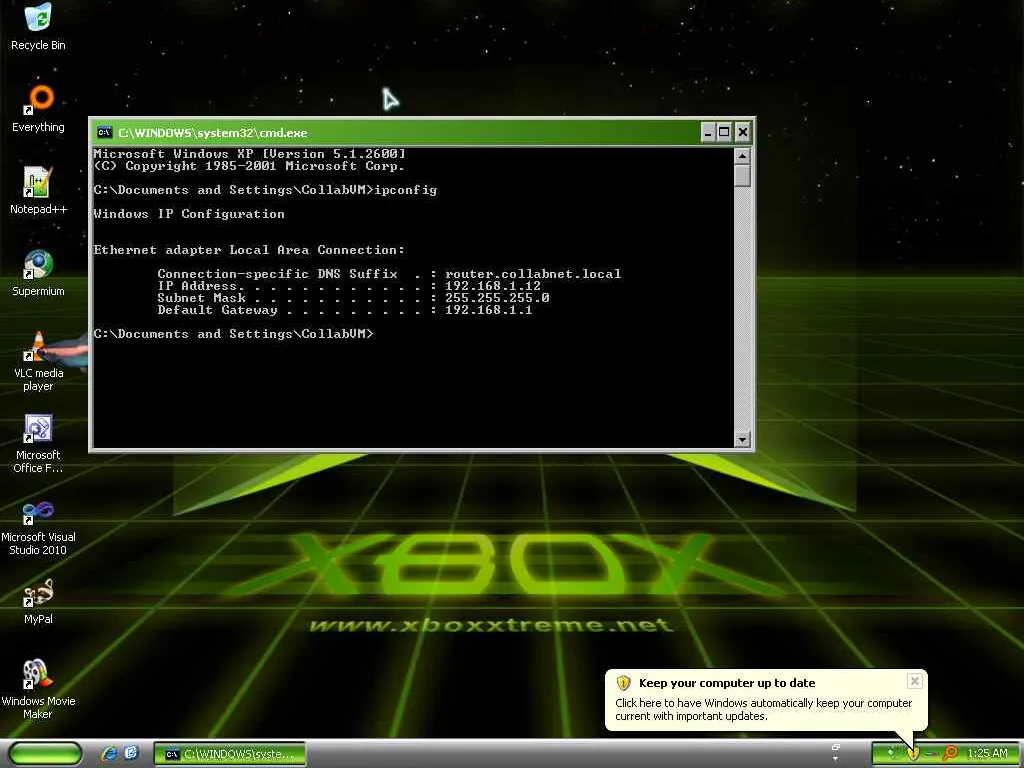Click the yellow security shield tray icon
Viewport: 1024px width, 768px height.
click(x=913, y=754)
